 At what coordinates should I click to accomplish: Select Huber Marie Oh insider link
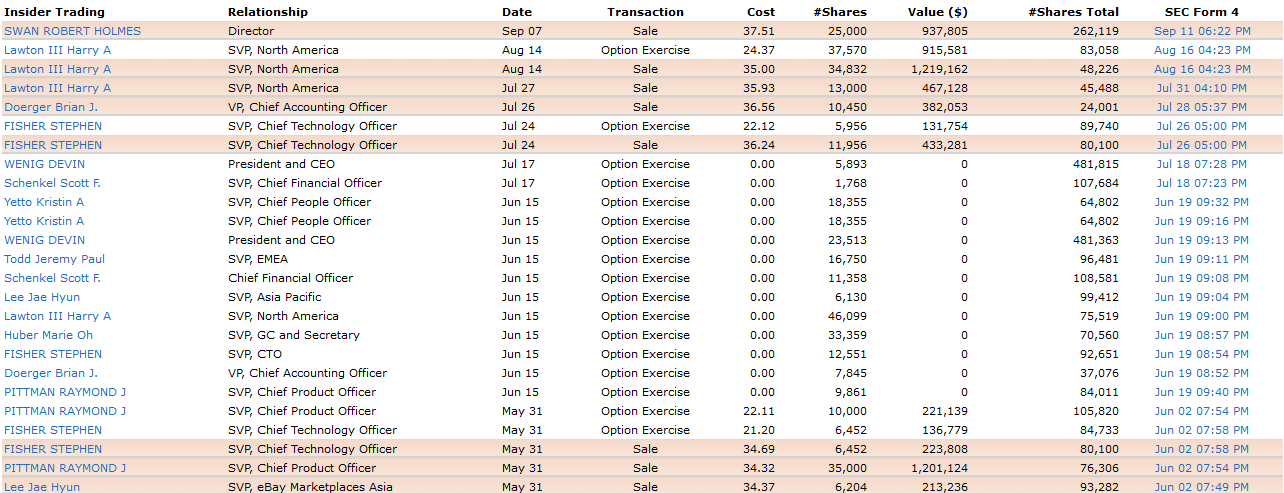[x=48, y=335]
